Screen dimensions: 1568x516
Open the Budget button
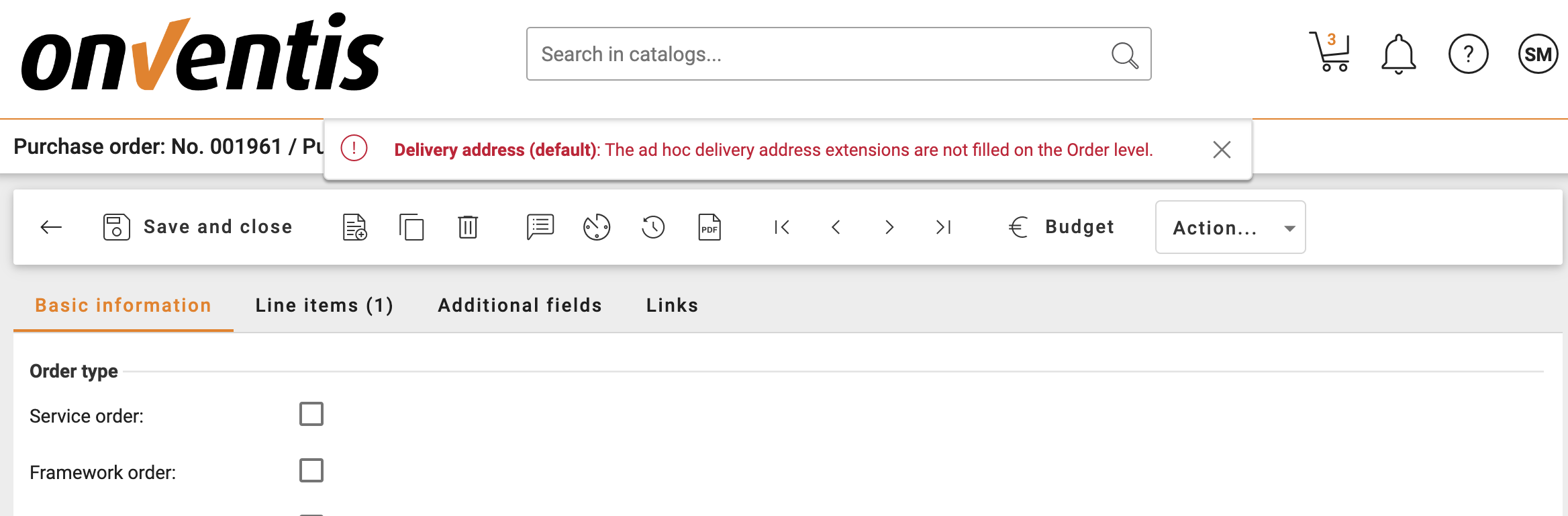coord(1062,227)
